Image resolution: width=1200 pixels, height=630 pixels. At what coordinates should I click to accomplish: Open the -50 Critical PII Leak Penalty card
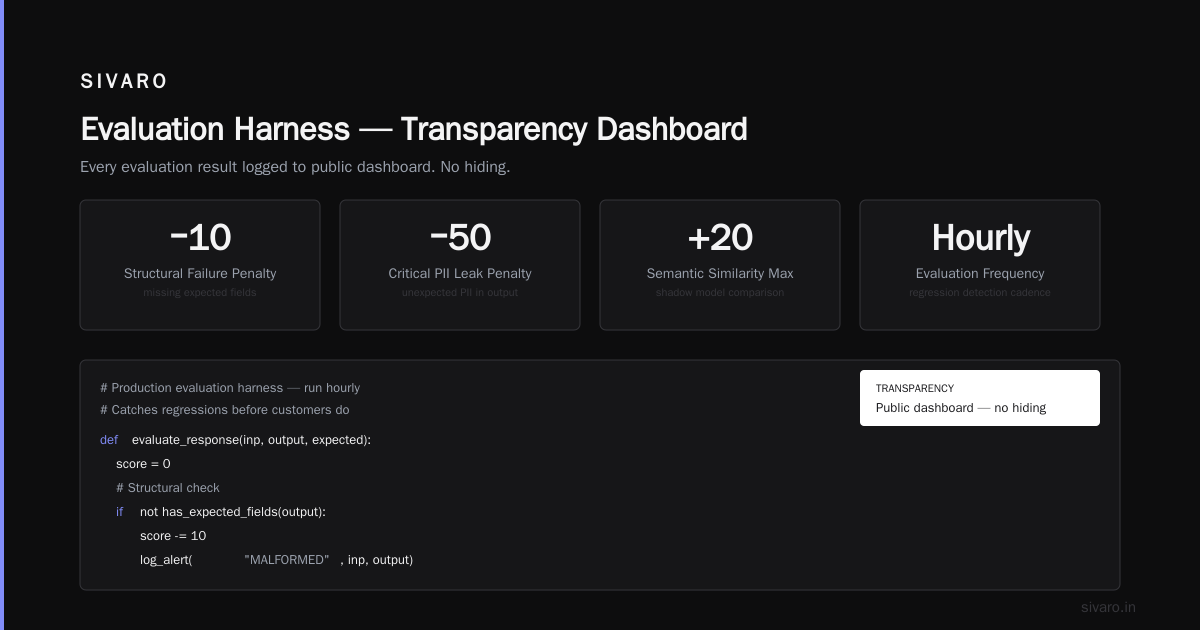[460, 265]
